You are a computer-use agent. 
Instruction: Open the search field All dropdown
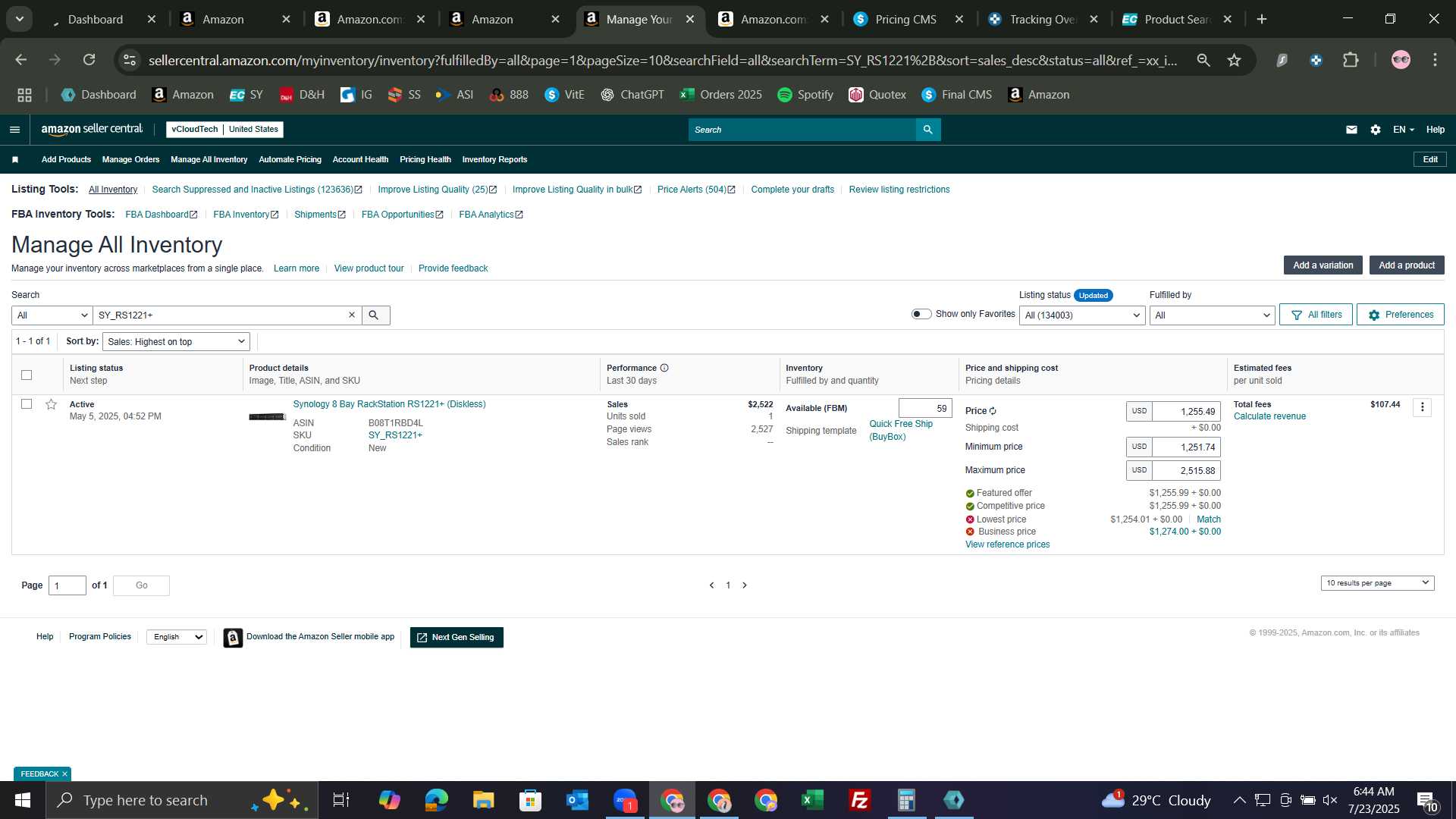pyautogui.click(x=52, y=315)
